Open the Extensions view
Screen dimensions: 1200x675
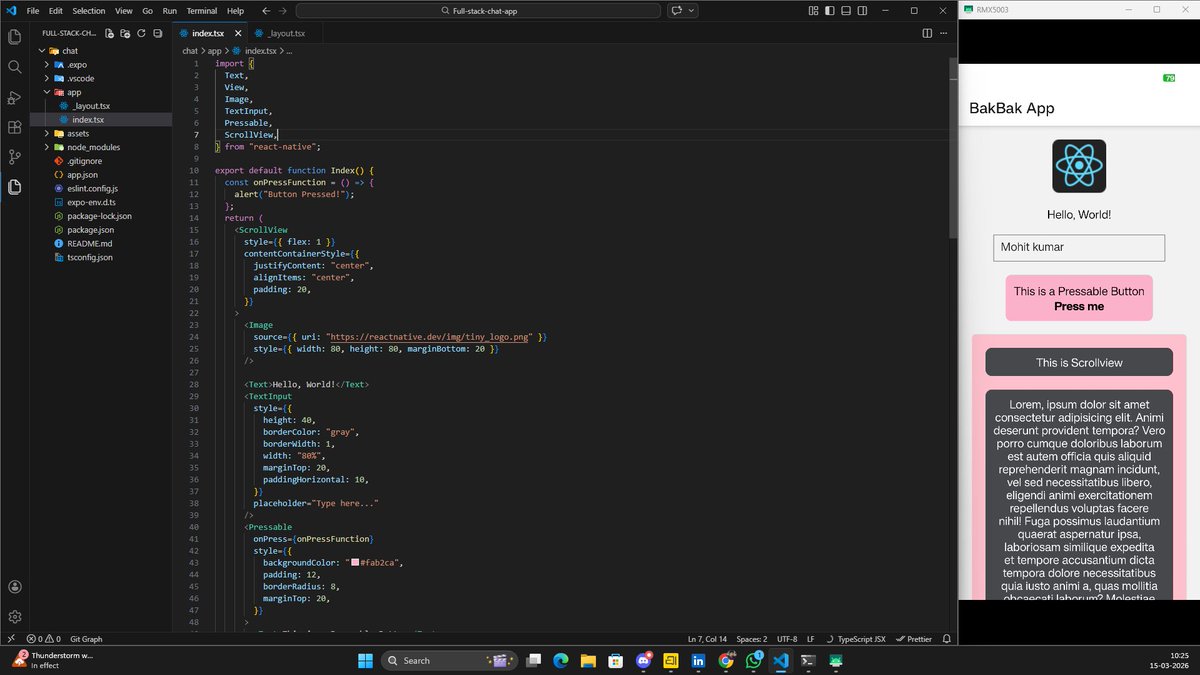[15, 127]
